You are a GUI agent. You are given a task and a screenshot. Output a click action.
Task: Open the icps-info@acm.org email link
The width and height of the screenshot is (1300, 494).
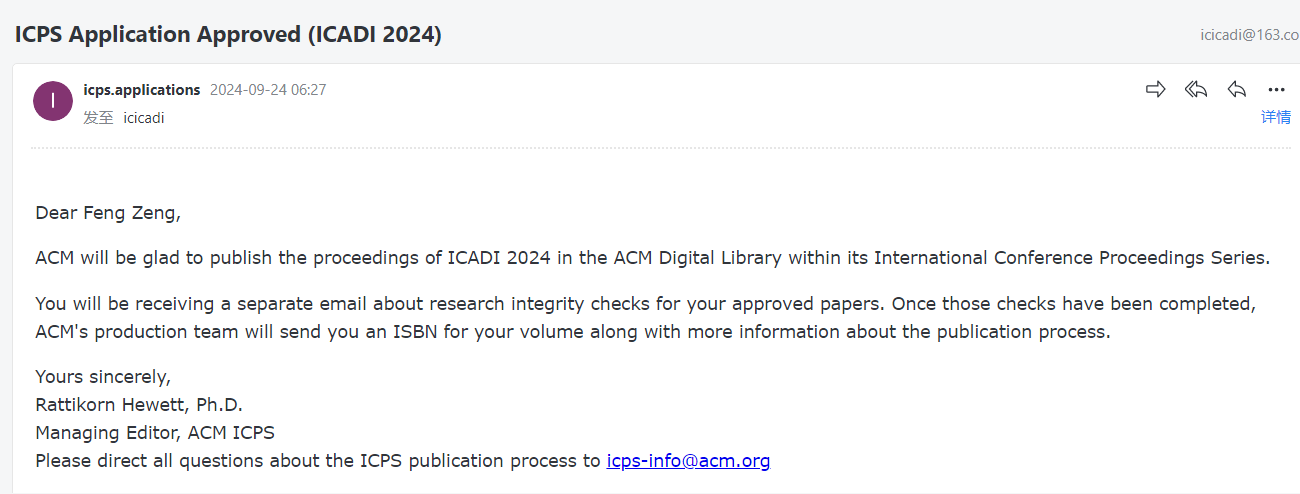pyautogui.click(x=688, y=461)
